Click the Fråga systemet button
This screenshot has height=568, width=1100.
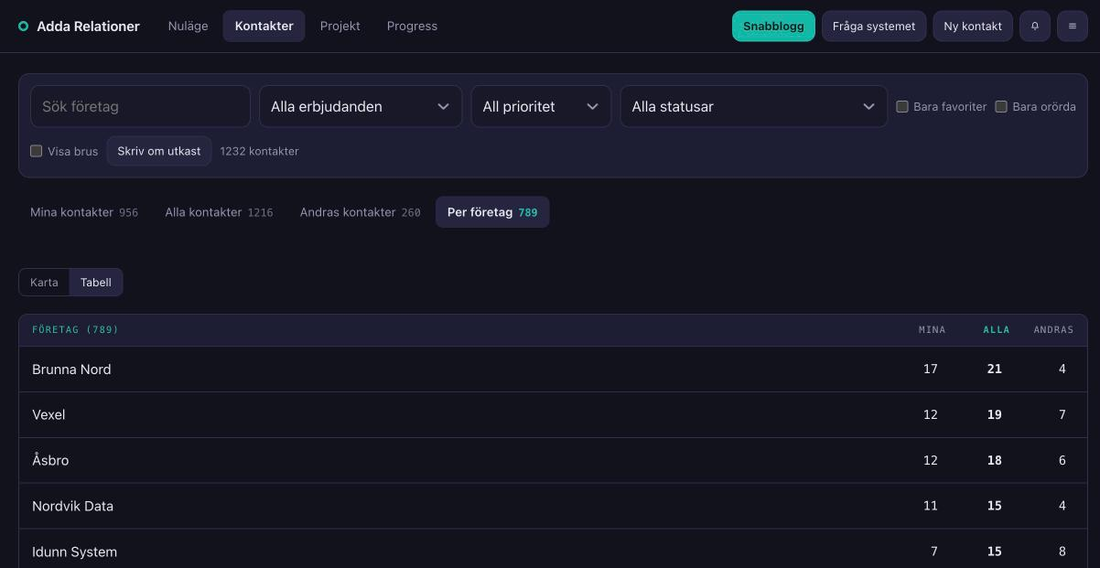(874, 26)
